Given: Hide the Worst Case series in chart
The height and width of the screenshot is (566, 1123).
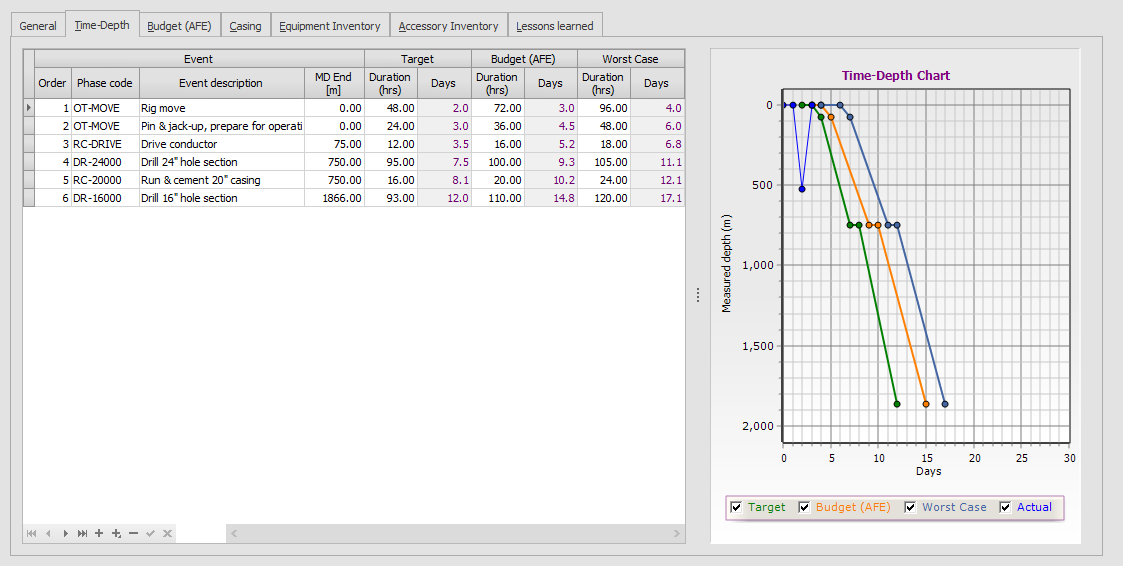Looking at the screenshot, I should (x=910, y=507).
